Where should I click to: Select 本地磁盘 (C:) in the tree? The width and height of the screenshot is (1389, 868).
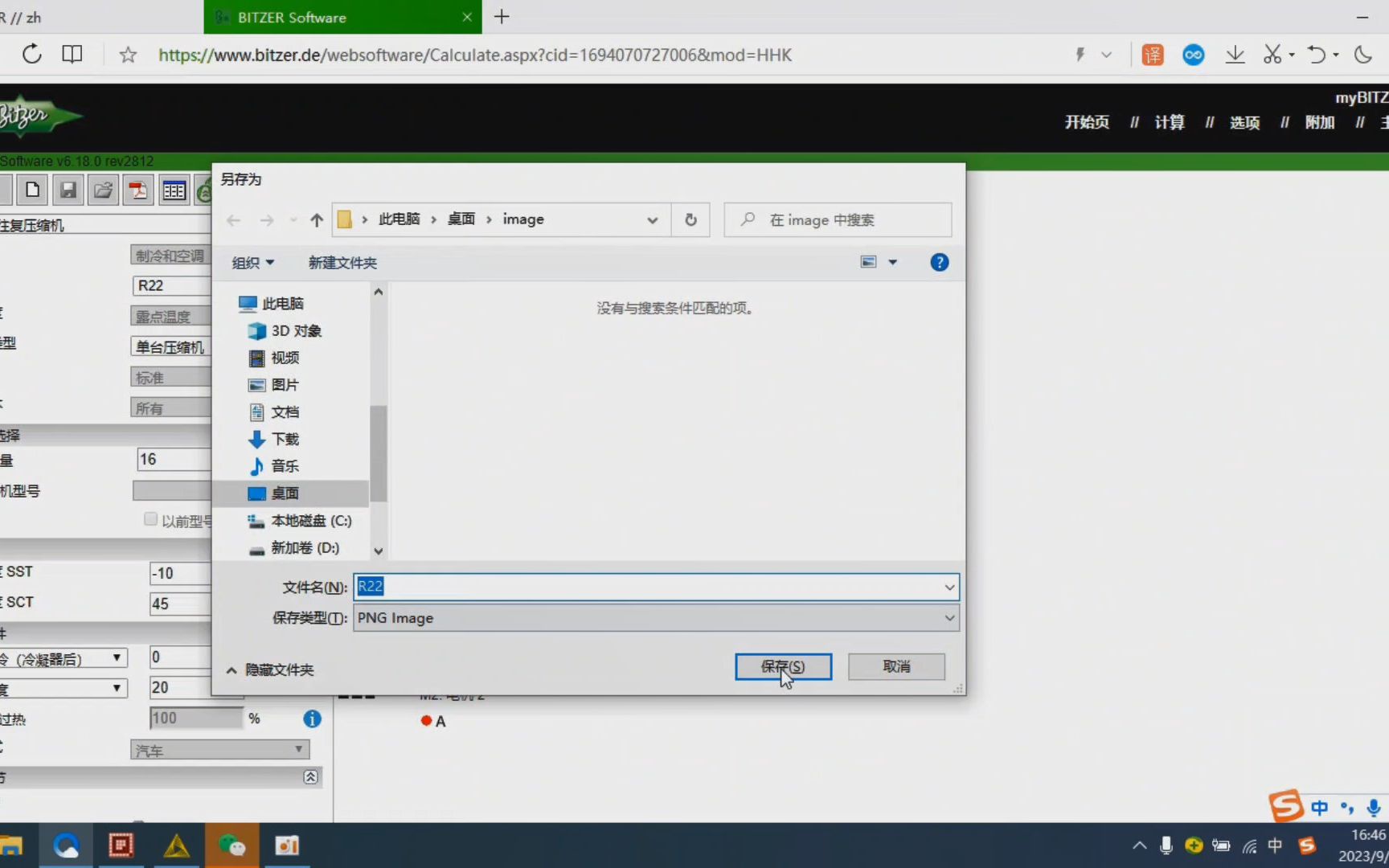301,521
